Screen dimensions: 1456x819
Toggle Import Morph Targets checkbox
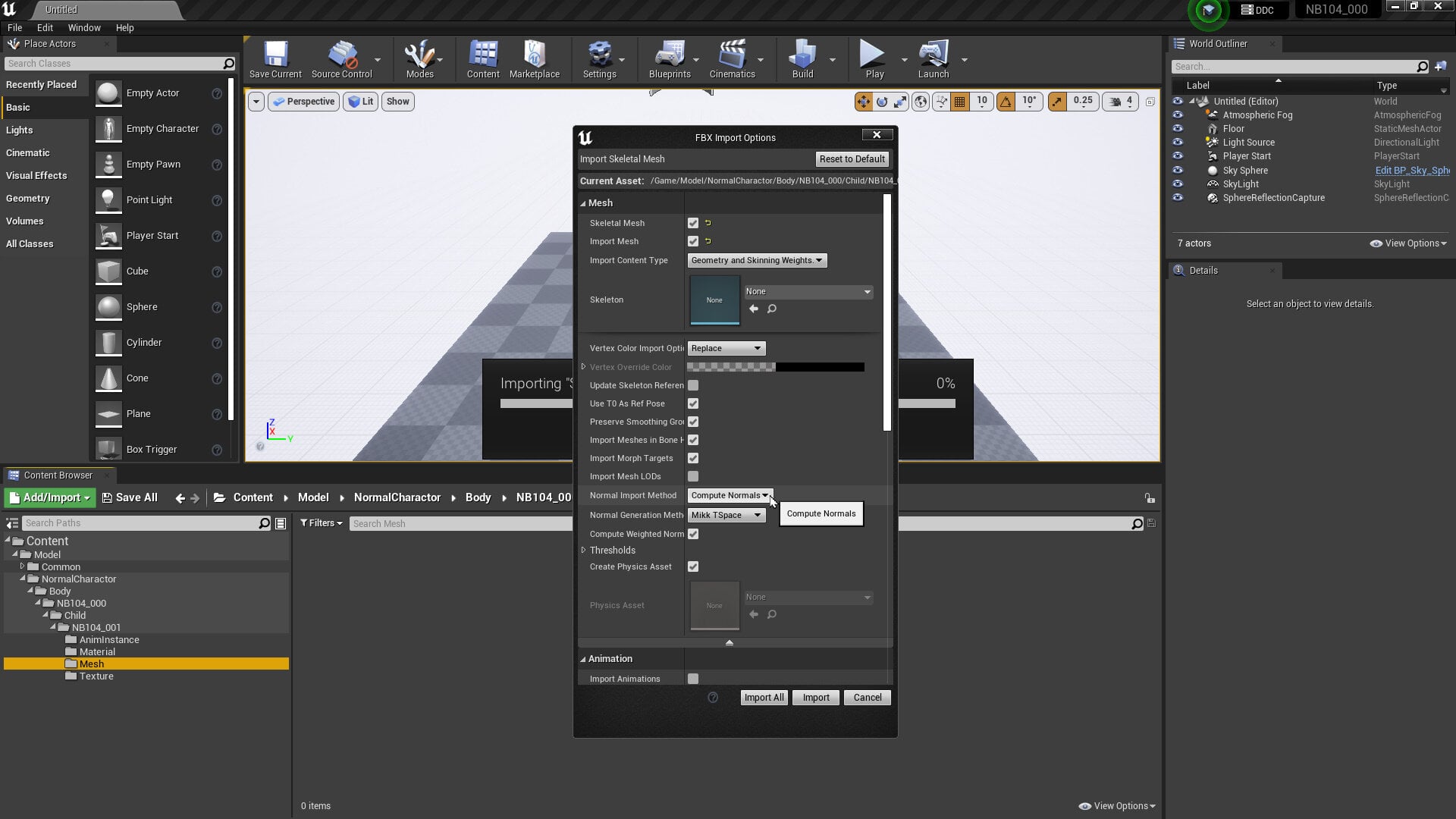pos(693,458)
